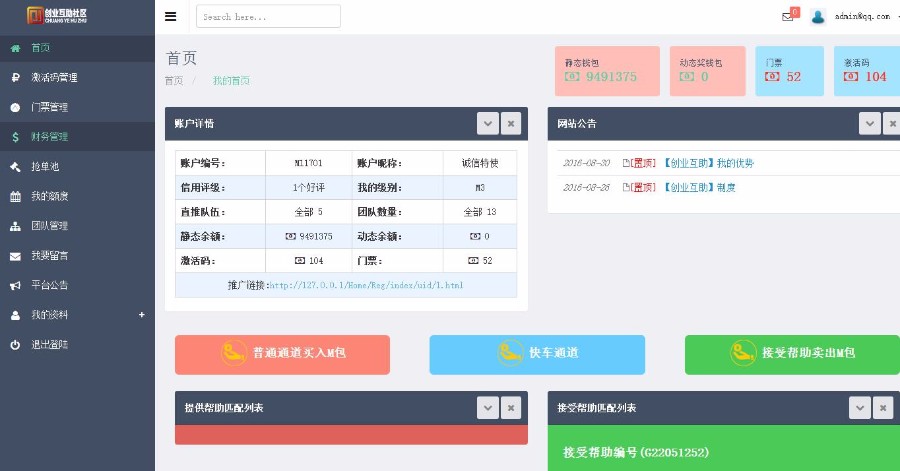Click the calendar icon beside 我的额度
This screenshot has height=471, width=900.
(15, 197)
